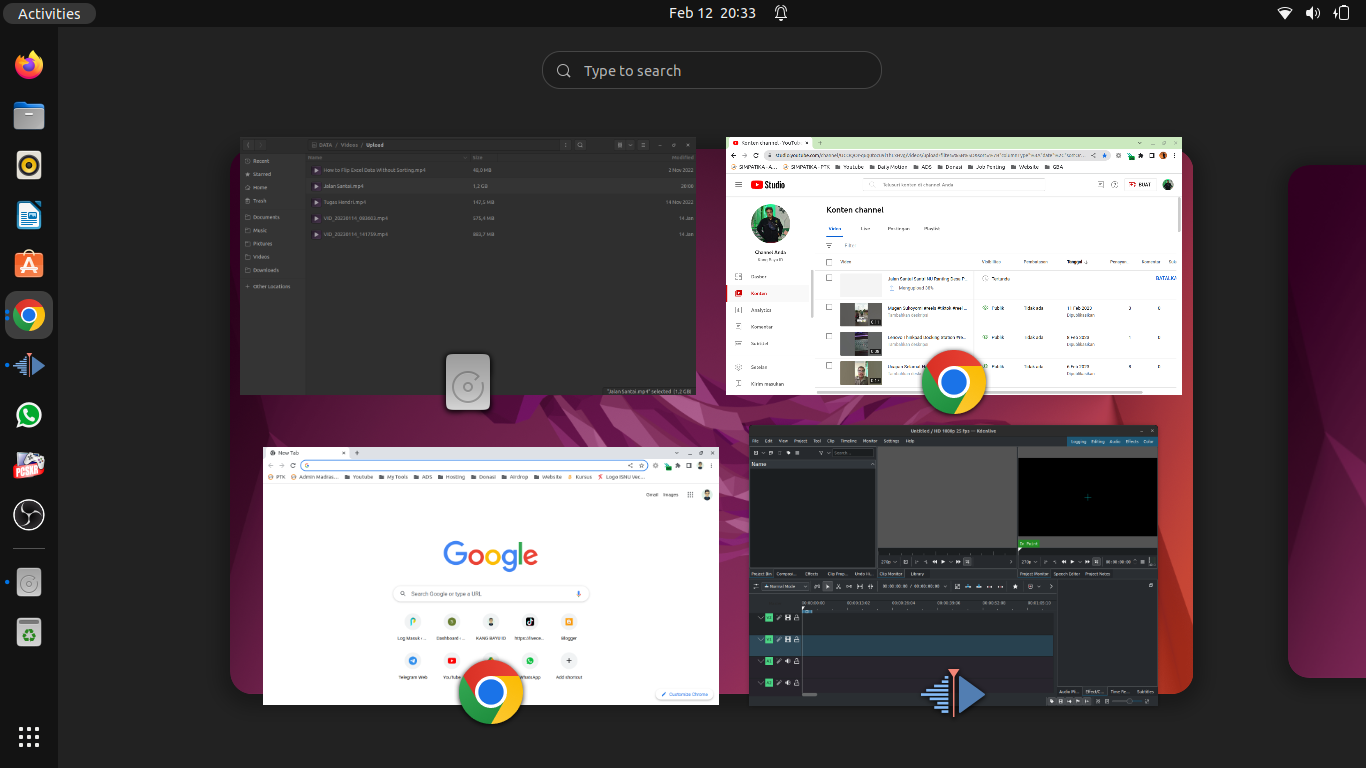Click Google search box in New Tab window
Screen dimensions: 1366x768
(x=491, y=594)
